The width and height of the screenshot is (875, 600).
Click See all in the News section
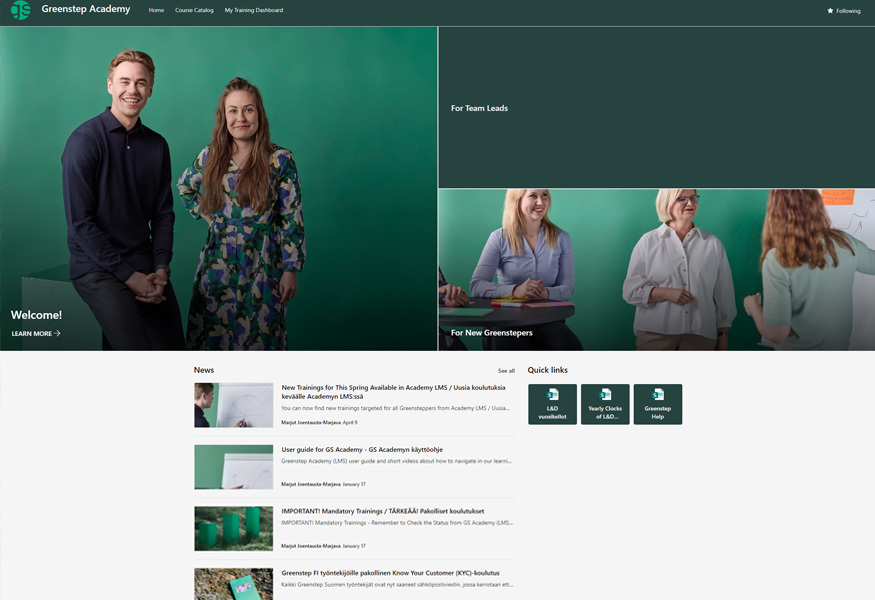point(506,371)
